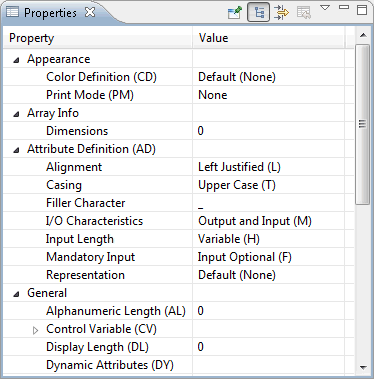Image resolution: width=374 pixels, height=379 pixels.
Task: Click the vertical scrollbar thumb
Action: point(362,124)
